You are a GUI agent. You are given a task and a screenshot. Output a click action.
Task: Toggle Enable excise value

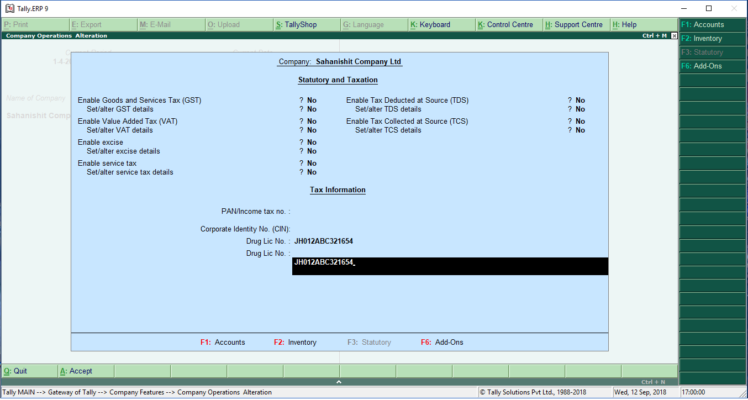click(312, 143)
